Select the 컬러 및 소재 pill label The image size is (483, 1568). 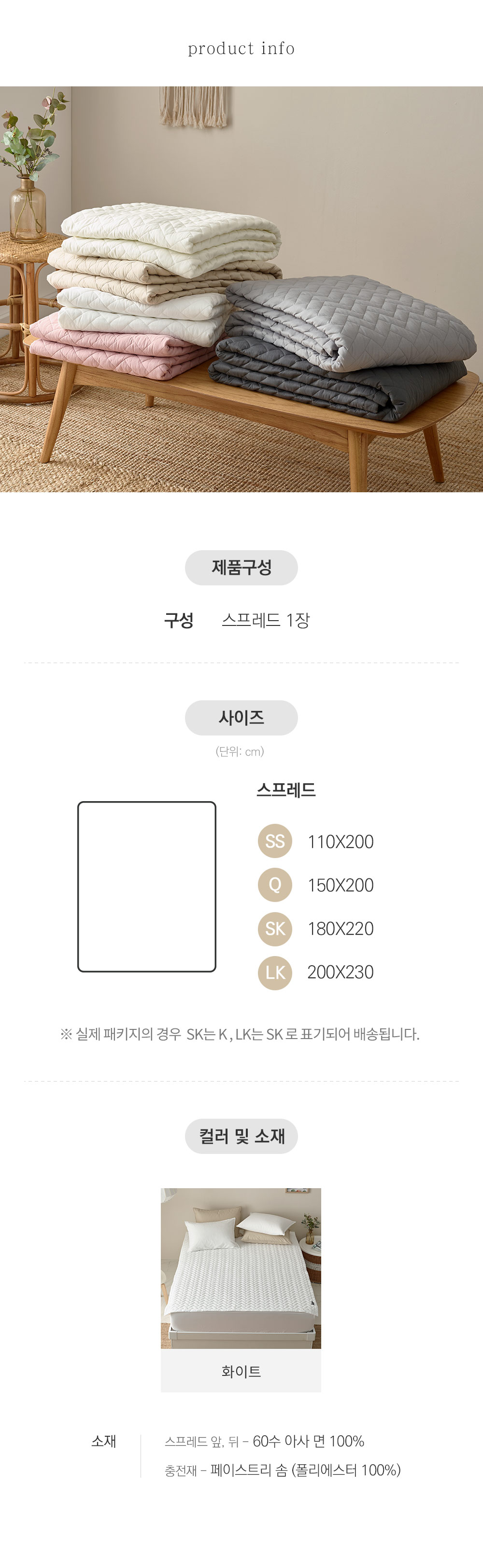[x=241, y=1136]
